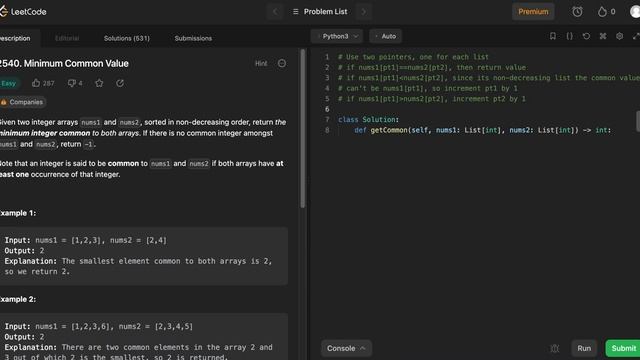The width and height of the screenshot is (640, 360).
Task: Click the bookmark icon in editor toolbar
Action: pyautogui.click(x=553, y=36)
